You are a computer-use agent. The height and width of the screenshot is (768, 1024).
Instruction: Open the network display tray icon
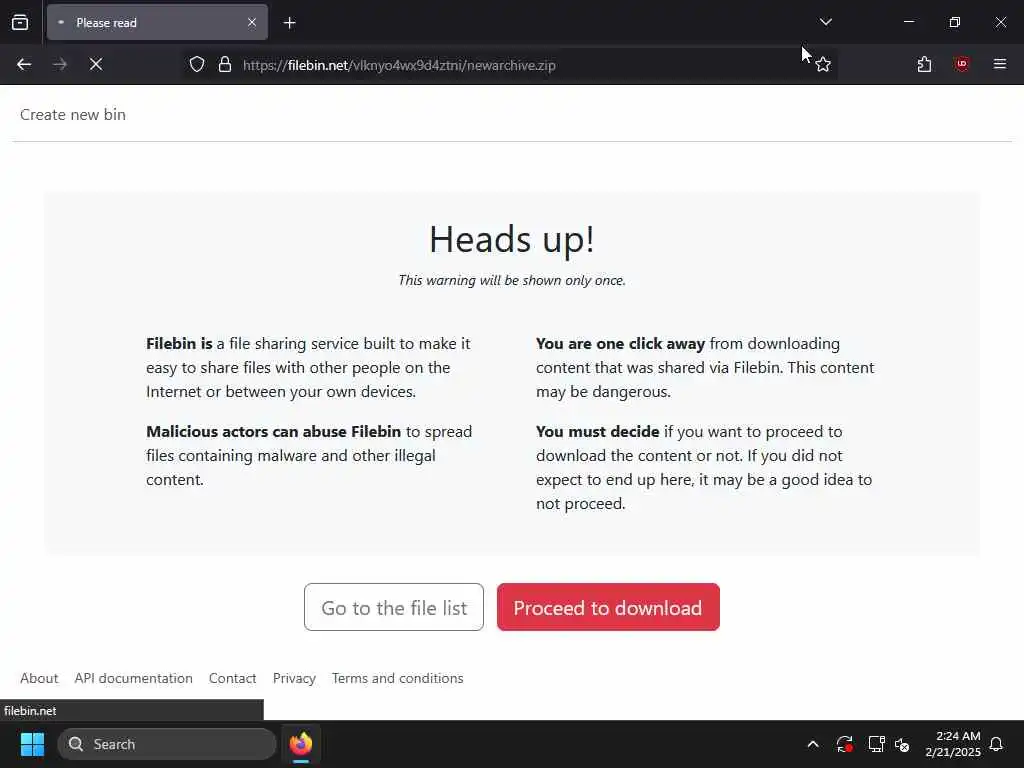tap(876, 744)
